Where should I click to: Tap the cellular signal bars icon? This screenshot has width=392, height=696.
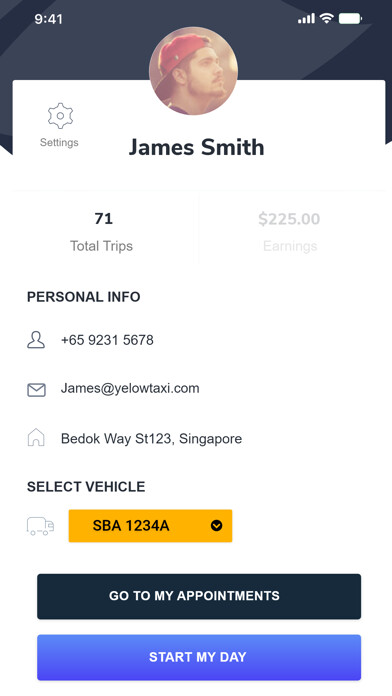[306, 19]
